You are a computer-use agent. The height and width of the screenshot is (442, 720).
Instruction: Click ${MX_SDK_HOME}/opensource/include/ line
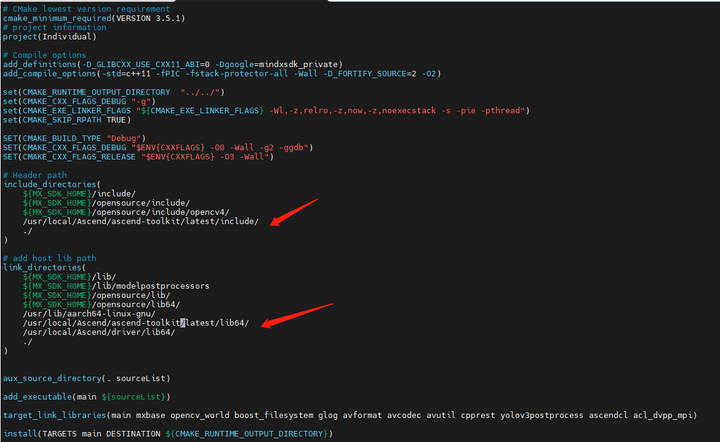[107, 203]
